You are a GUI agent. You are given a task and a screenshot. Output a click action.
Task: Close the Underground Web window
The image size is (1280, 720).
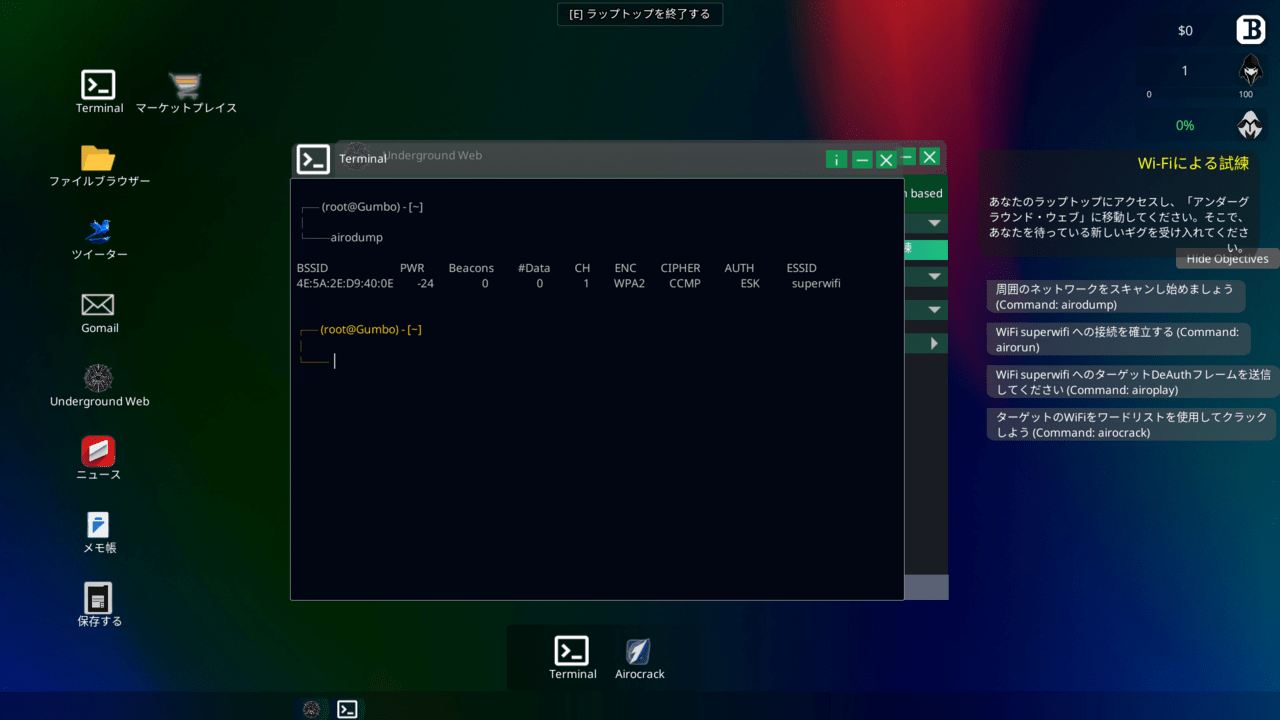pos(930,156)
